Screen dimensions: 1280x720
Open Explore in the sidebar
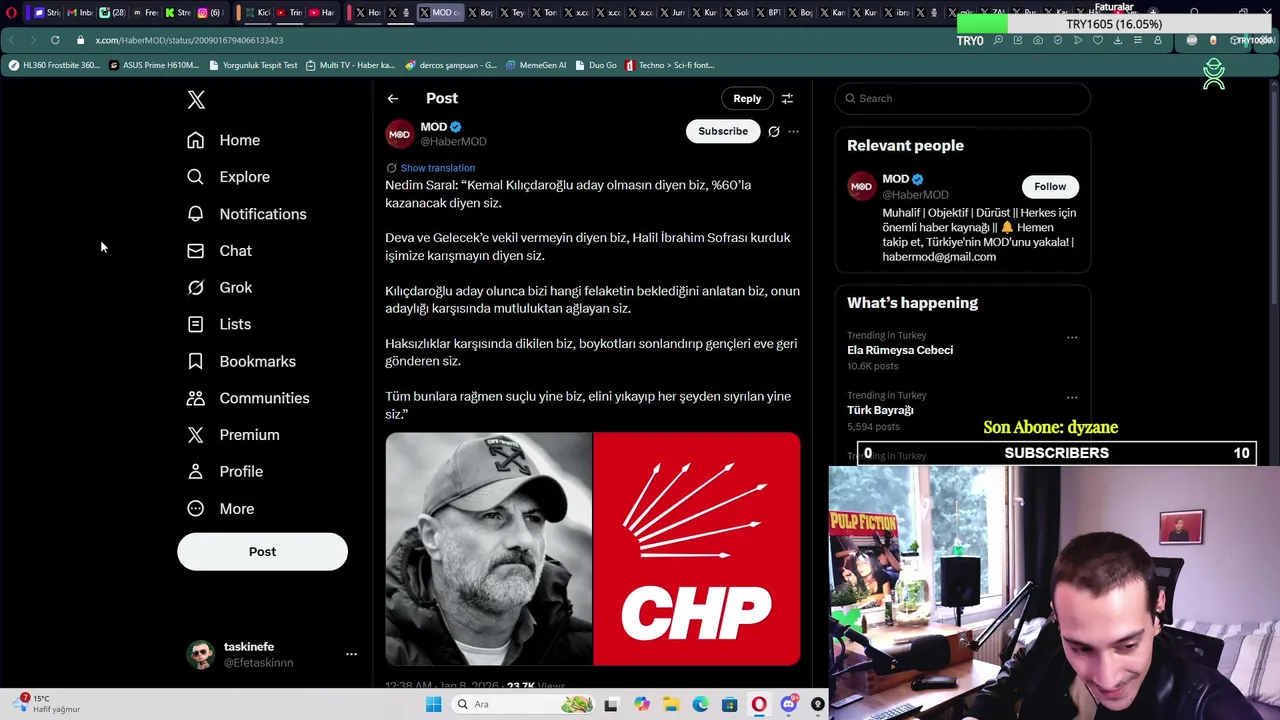pyautogui.click(x=229, y=177)
